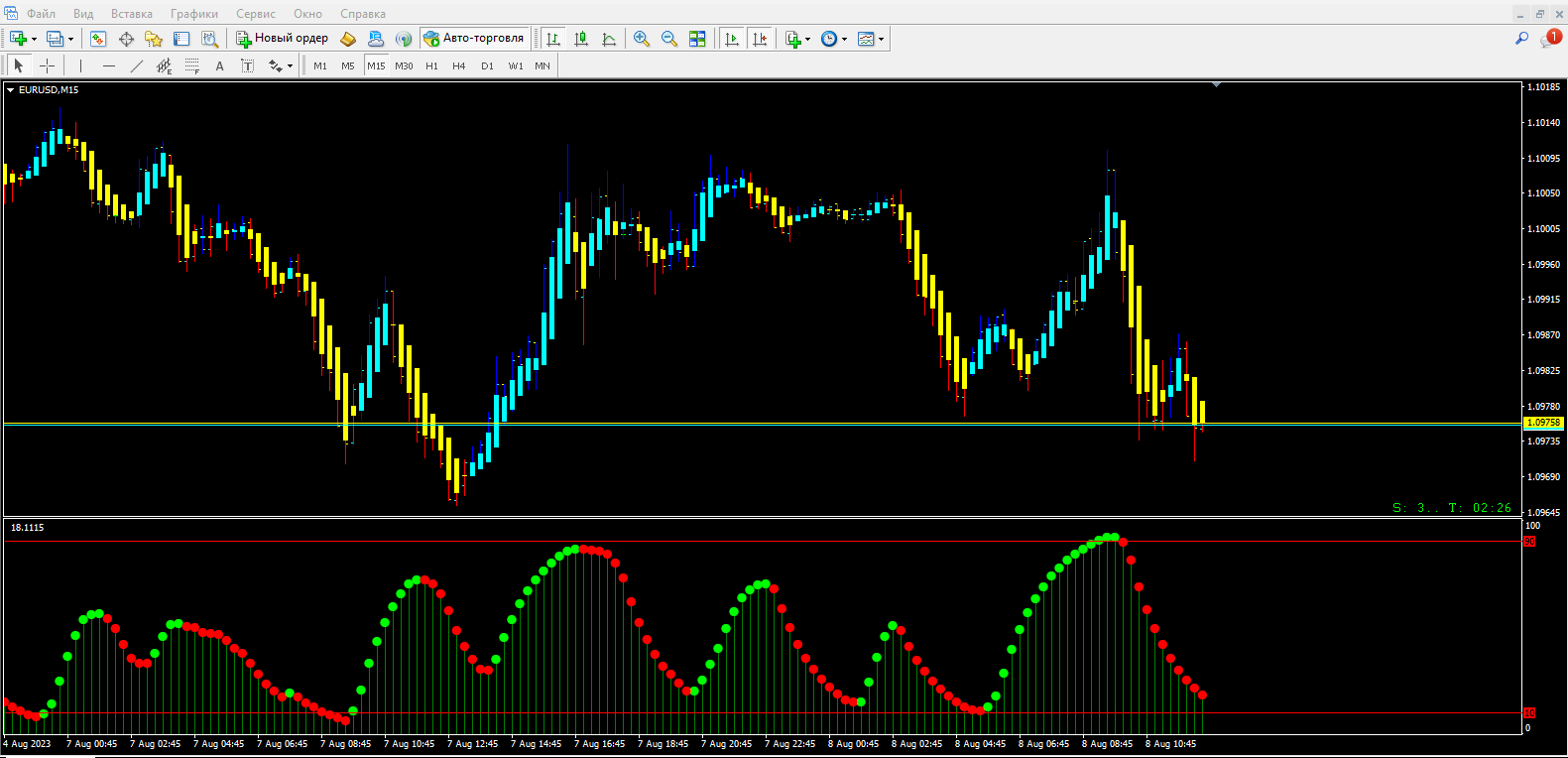Image resolution: width=1568 pixels, height=758 pixels.
Task: Click the zoom out magnifier icon
Action: [x=669, y=39]
